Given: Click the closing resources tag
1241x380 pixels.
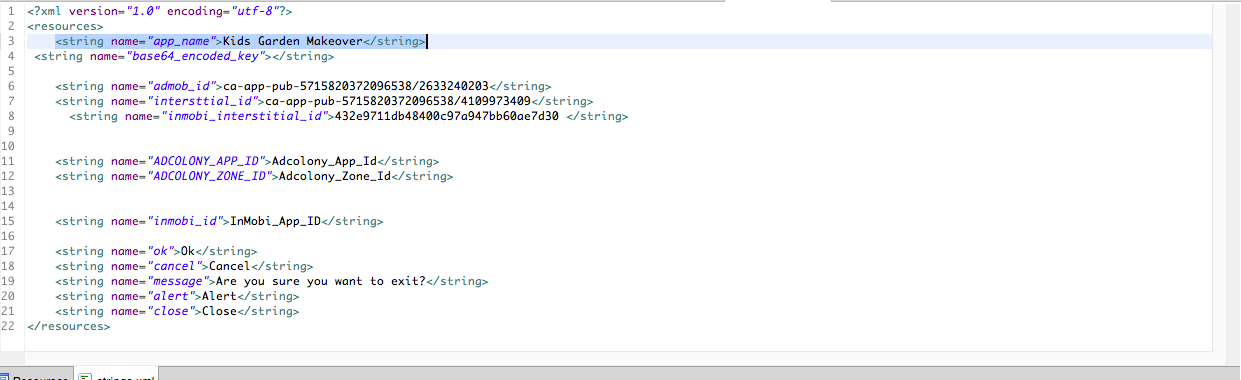Looking at the screenshot, I should pos(70,326).
